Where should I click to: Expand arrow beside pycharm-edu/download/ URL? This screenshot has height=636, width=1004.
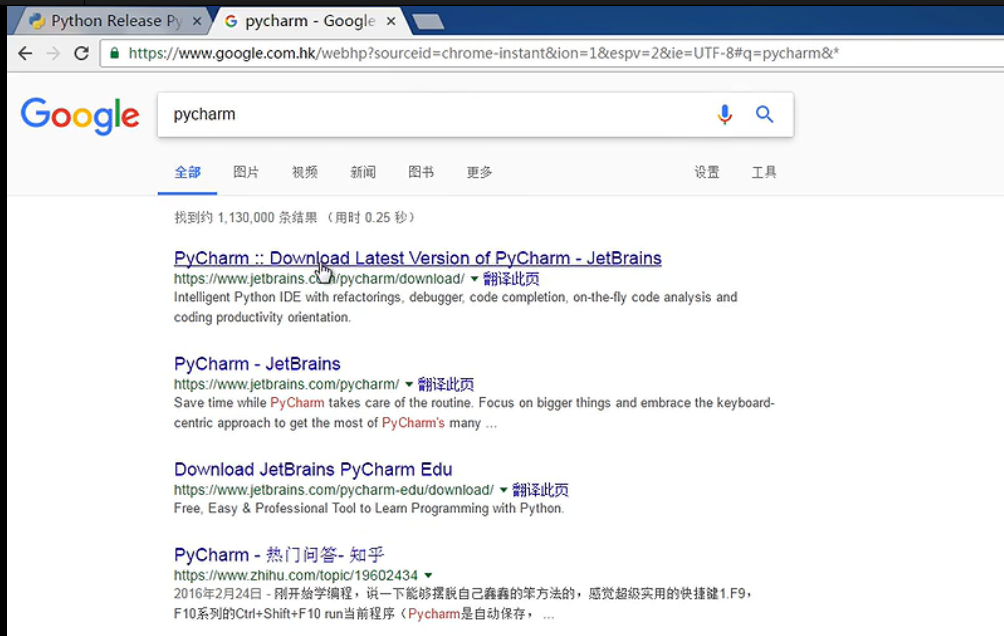[503, 491]
